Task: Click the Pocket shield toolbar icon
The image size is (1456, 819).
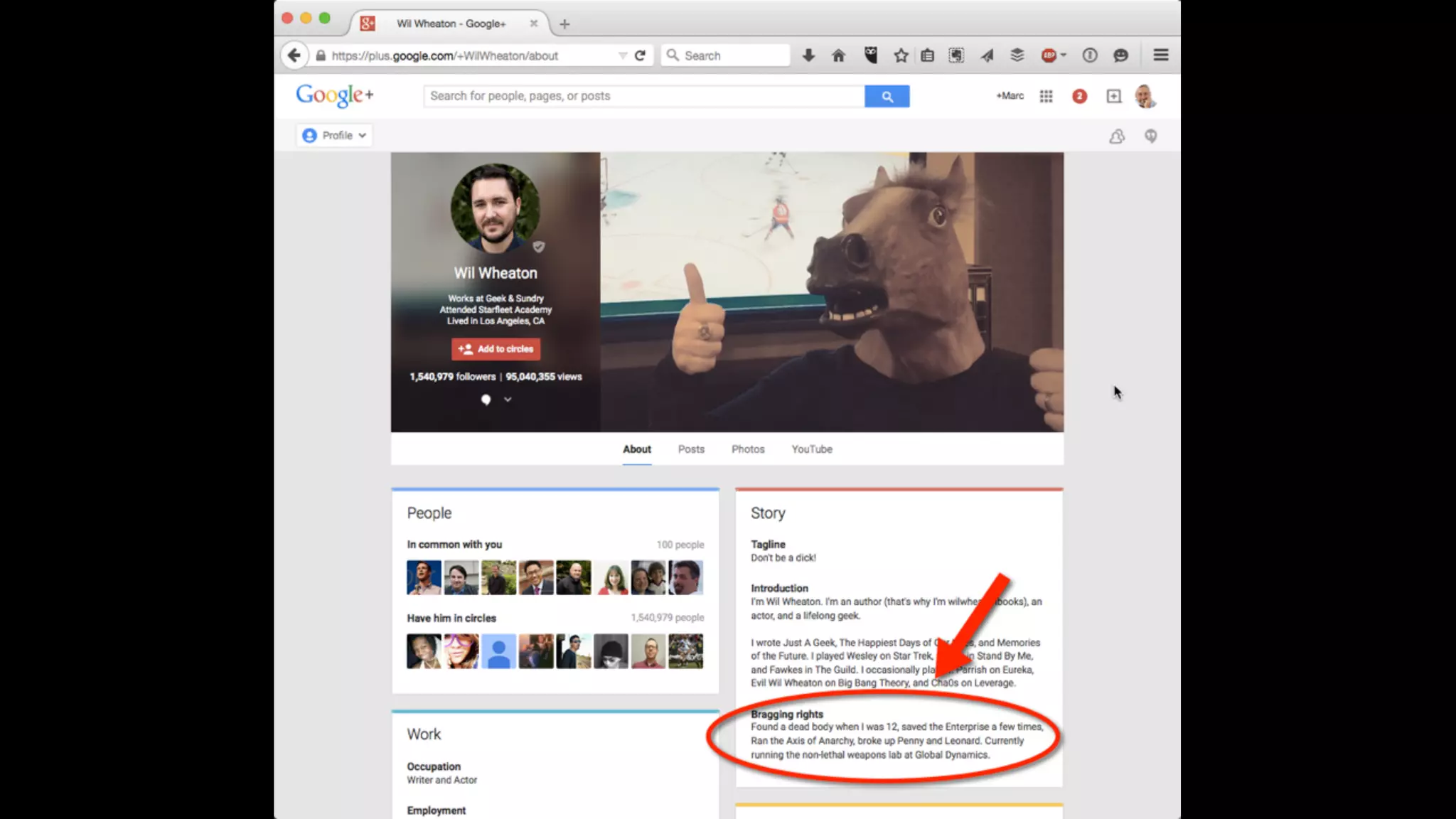Action: pos(870,55)
